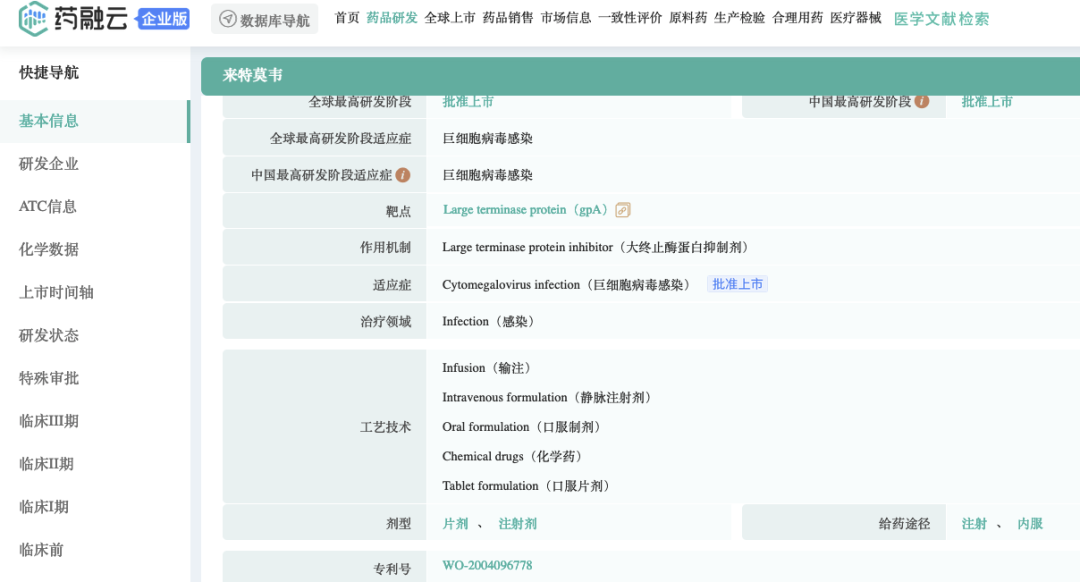Click link icon after Large terminase protein

(x=623, y=210)
